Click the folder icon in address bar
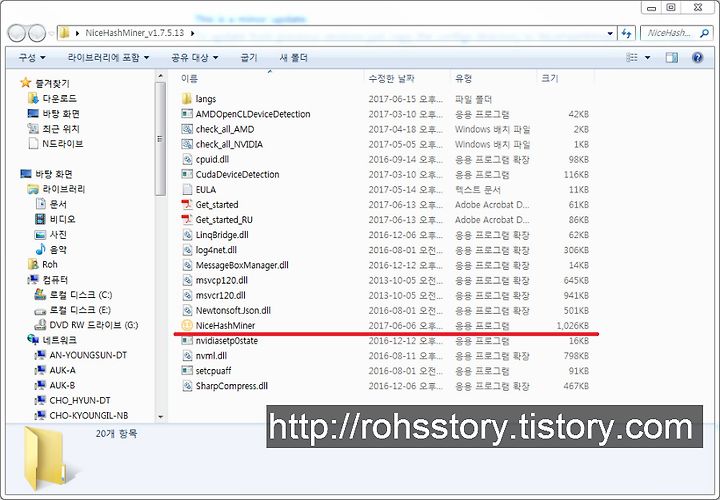Screen dimensions: 720x500 [x=65, y=33]
